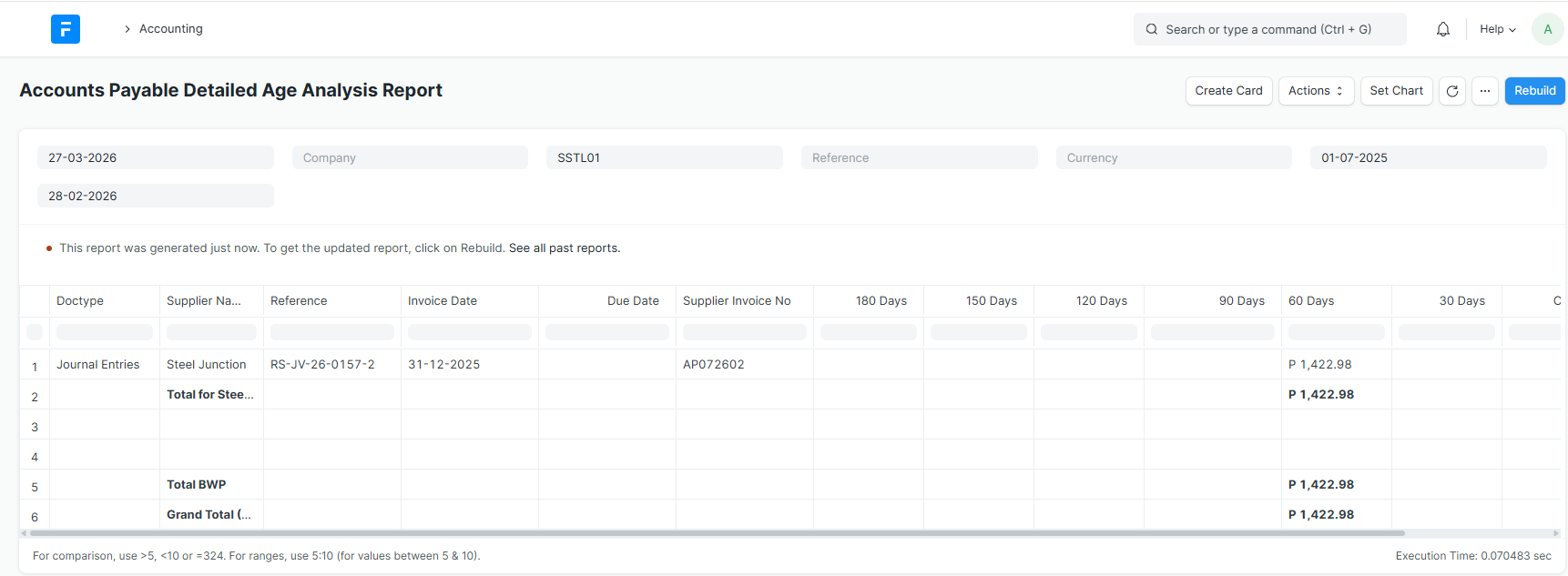The image size is (1568, 576).
Task: Expand the Help dropdown
Action: (x=1498, y=29)
